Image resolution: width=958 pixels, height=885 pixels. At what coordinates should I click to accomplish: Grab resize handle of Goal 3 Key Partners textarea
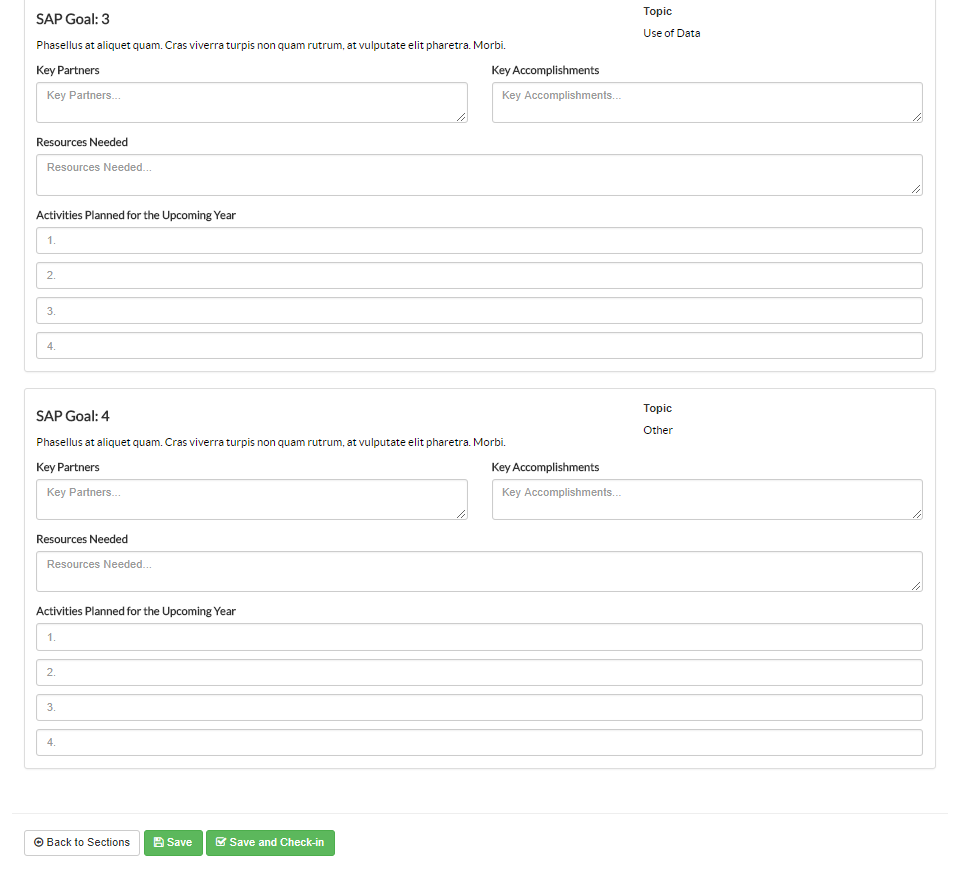pyautogui.click(x=461, y=117)
